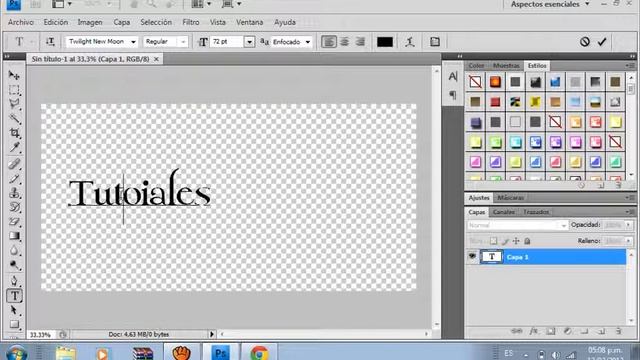Click the font size field 72 pt

coord(227,42)
